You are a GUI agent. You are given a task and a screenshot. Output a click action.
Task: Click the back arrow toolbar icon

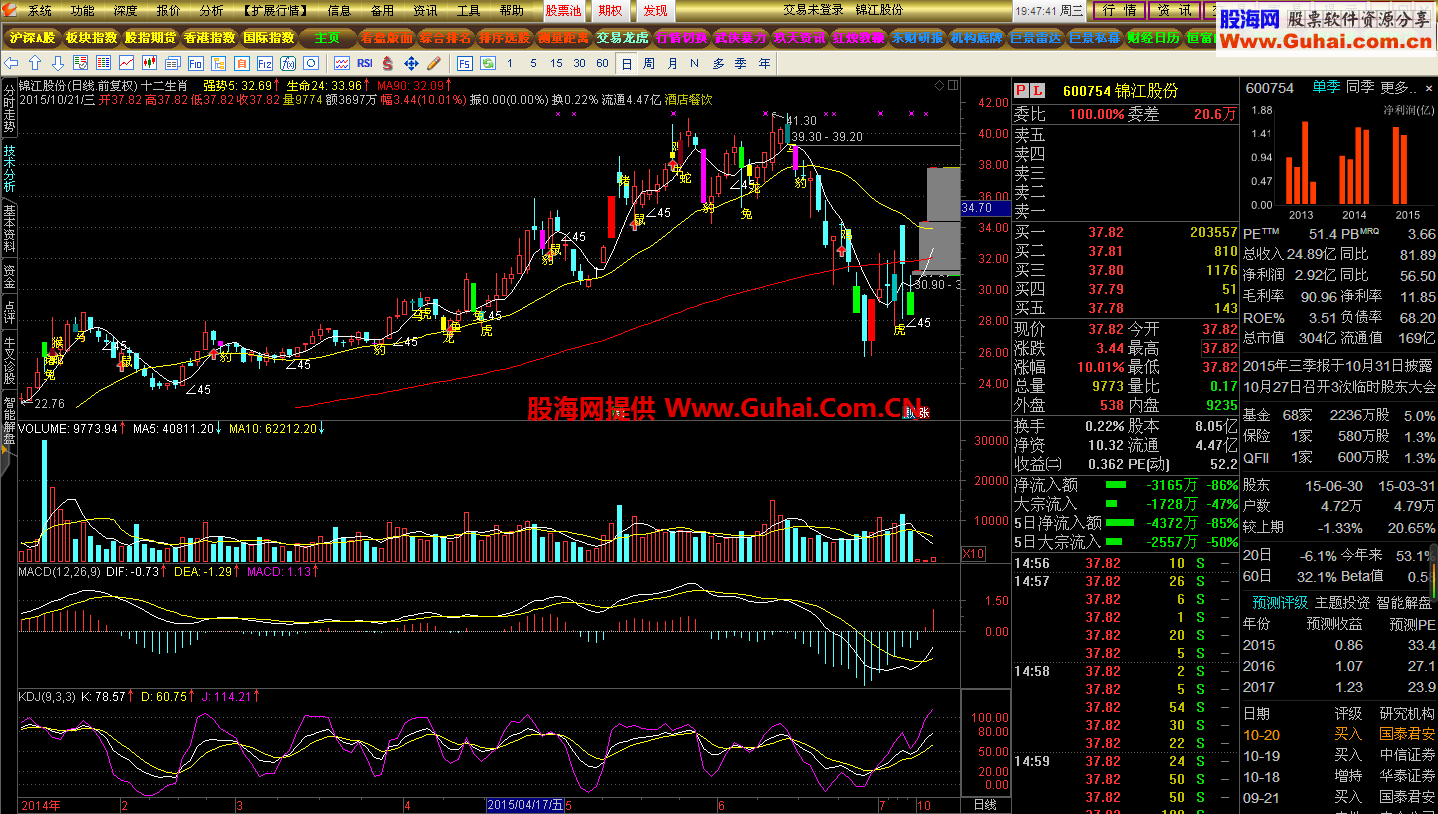coord(11,63)
